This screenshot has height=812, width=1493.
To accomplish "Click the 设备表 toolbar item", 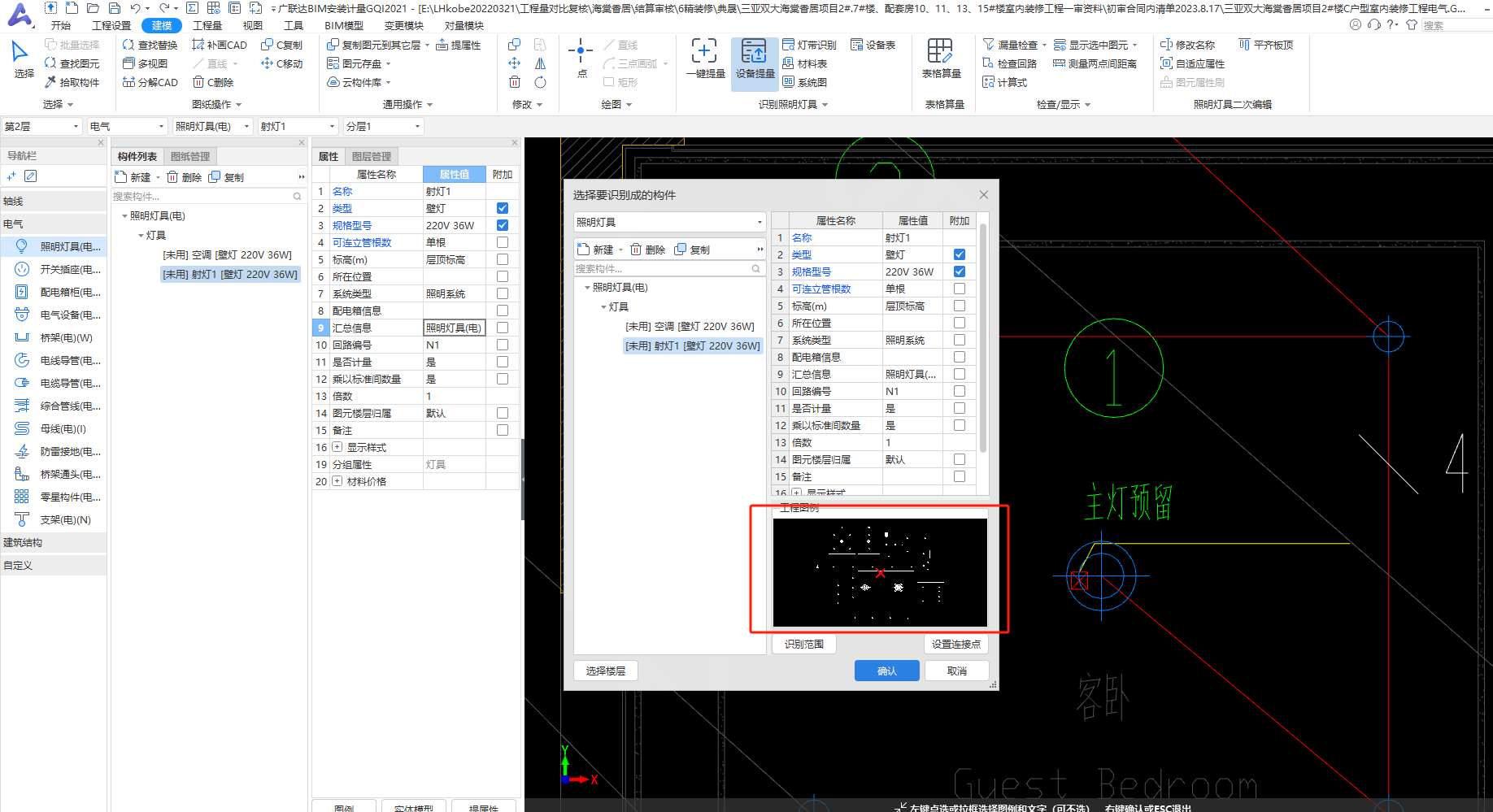I will coord(873,45).
